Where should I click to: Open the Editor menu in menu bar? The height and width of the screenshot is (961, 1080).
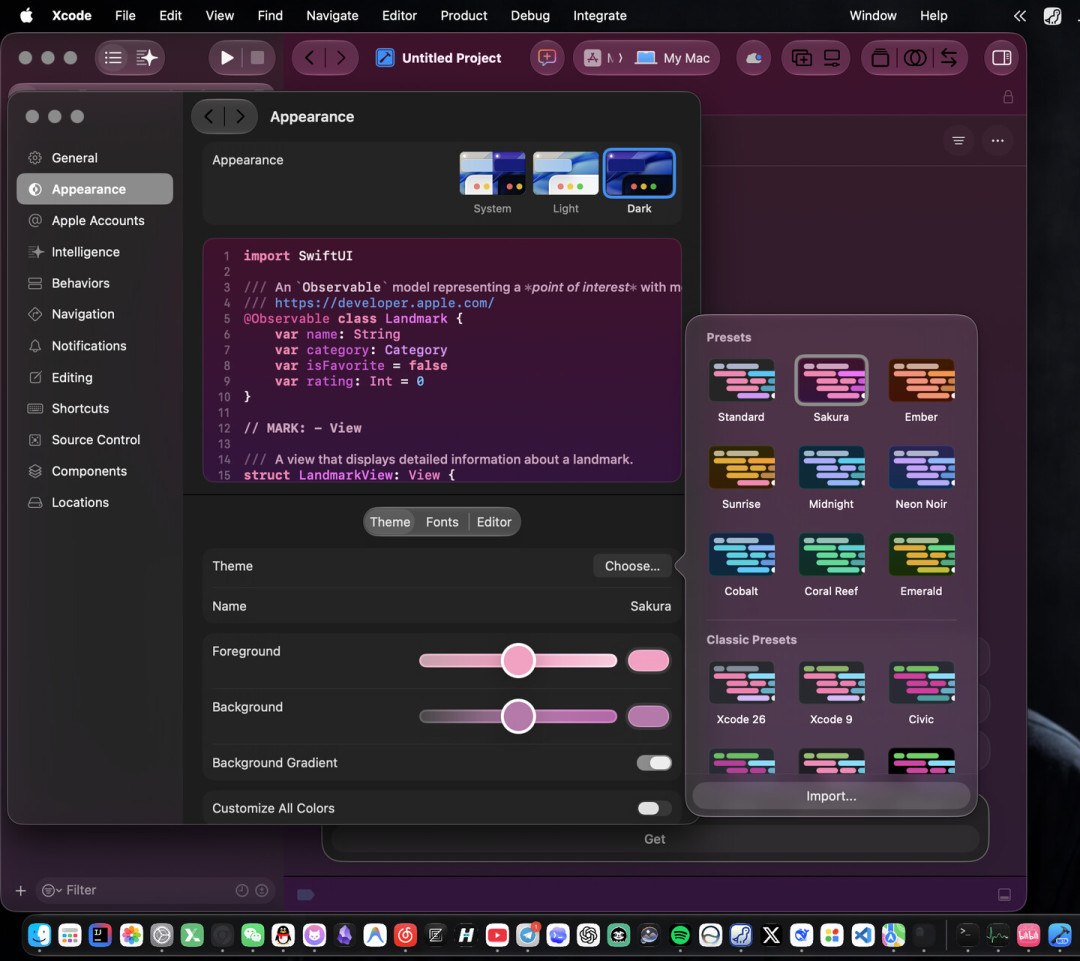click(x=399, y=15)
